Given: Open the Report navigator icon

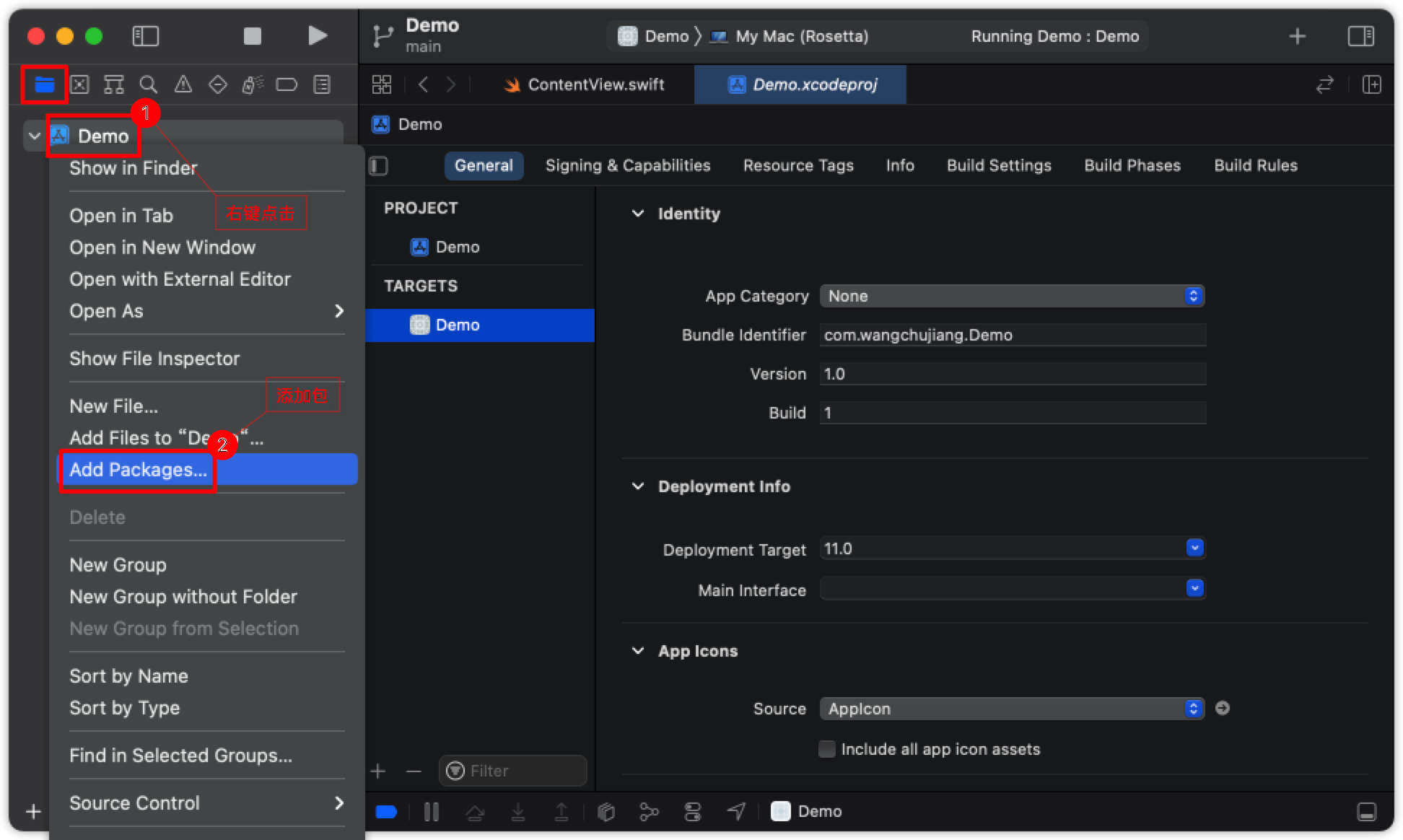Looking at the screenshot, I should (322, 84).
